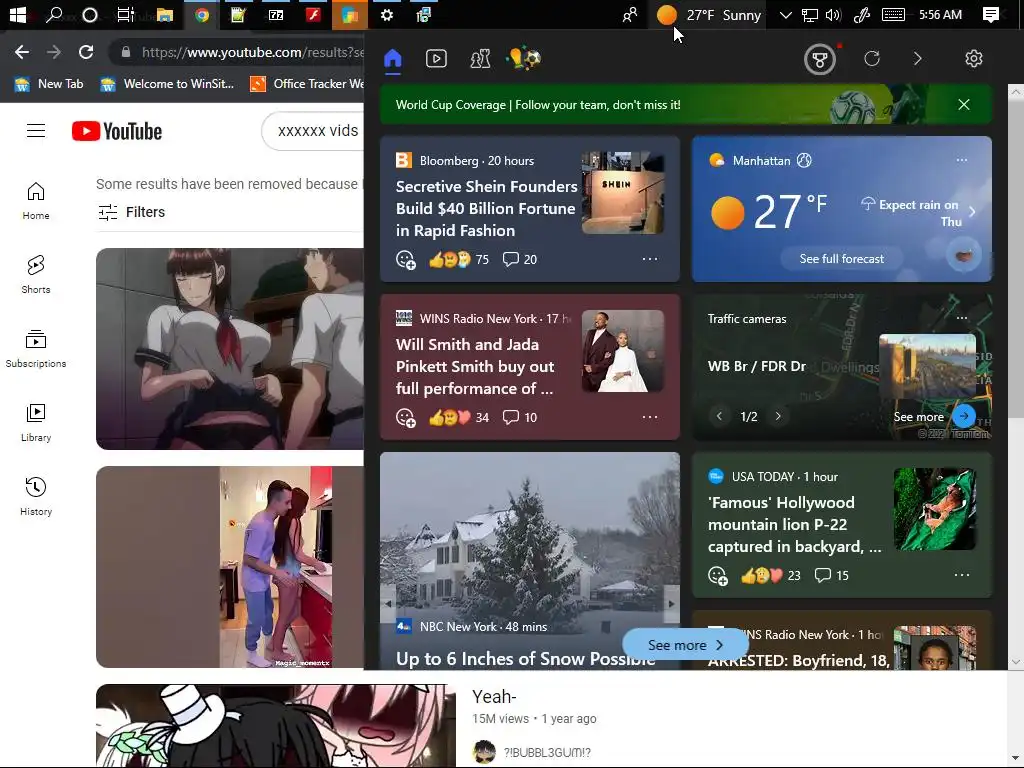Click See more on traffic cameras
Viewport: 1024px width, 768px height.
click(934, 417)
